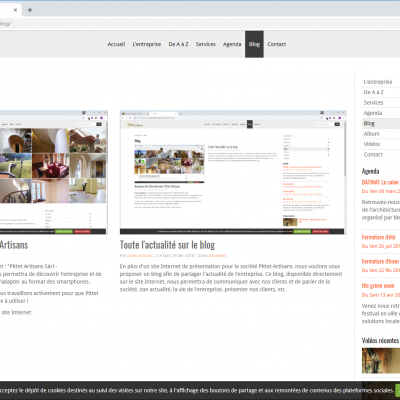
Task: Open the post title ending in Artisans
Action: (14, 245)
